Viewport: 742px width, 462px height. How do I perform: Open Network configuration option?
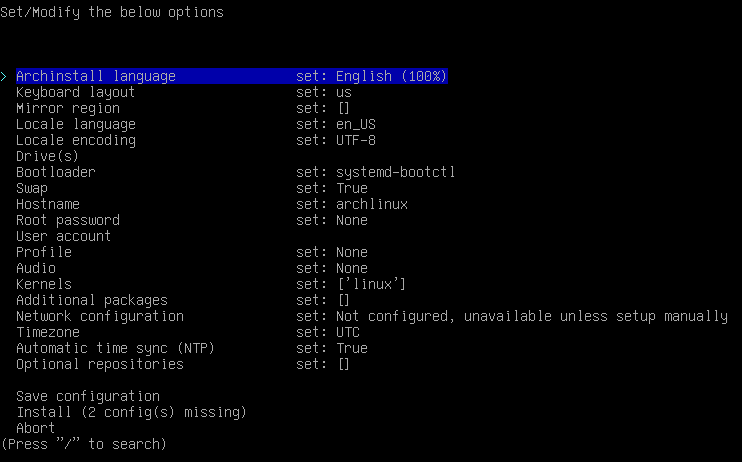click(x=100, y=316)
